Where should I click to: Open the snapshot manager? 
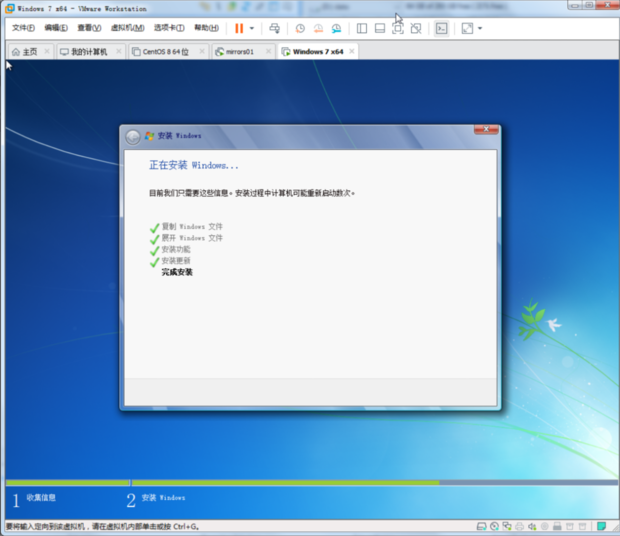(336, 28)
